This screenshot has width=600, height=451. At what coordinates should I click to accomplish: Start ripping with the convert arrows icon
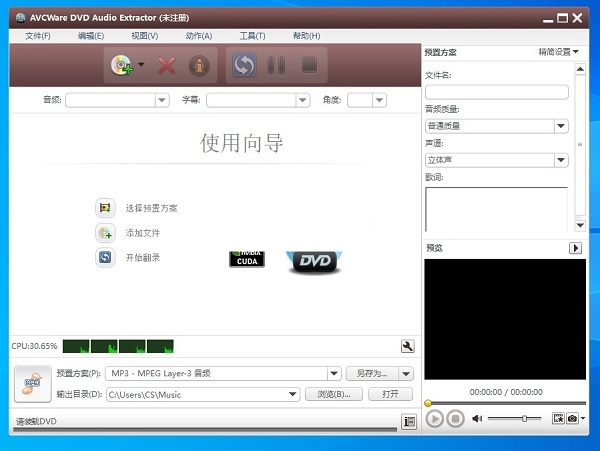pos(244,66)
